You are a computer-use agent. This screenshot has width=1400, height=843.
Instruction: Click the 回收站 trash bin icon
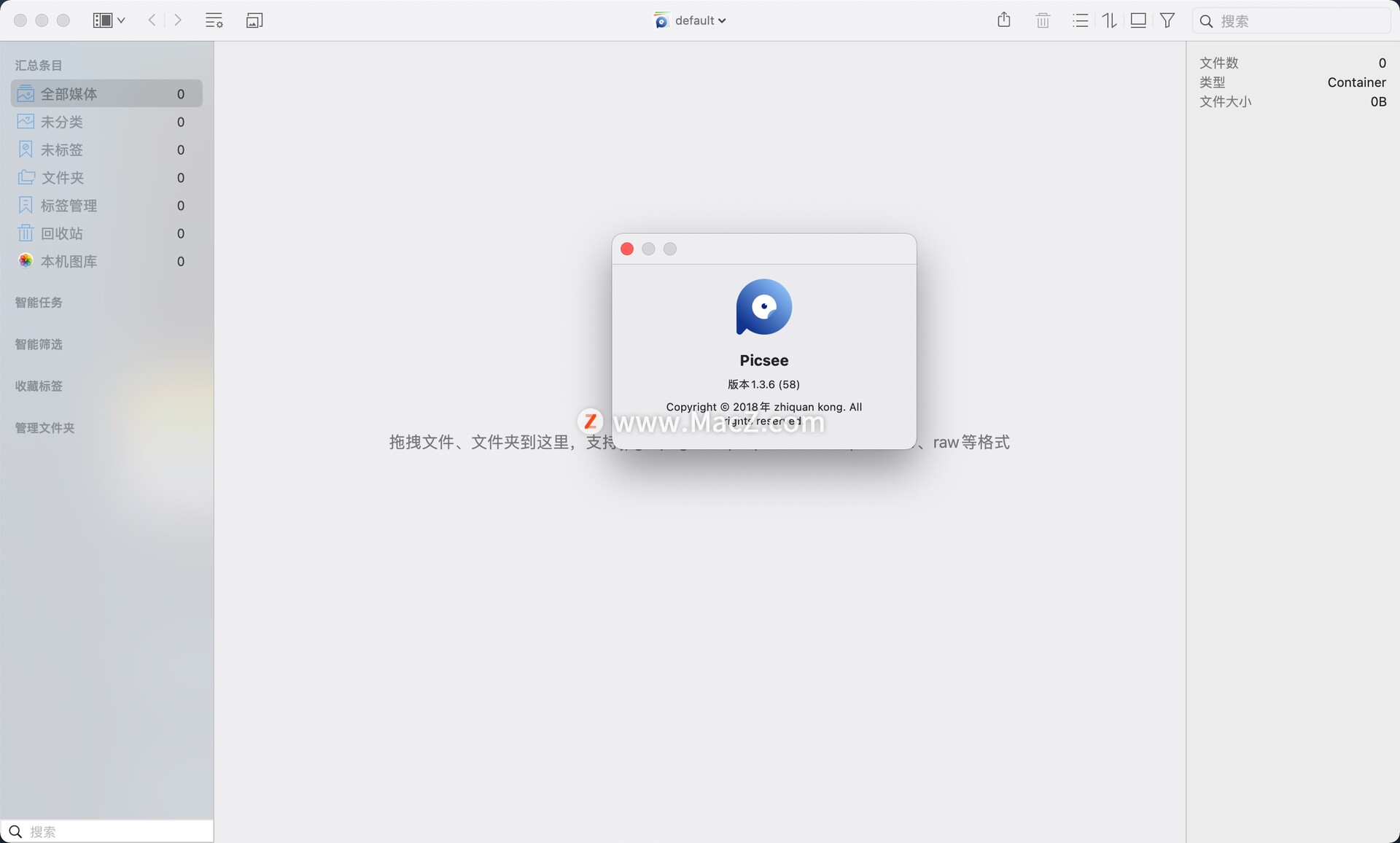[x=26, y=233]
